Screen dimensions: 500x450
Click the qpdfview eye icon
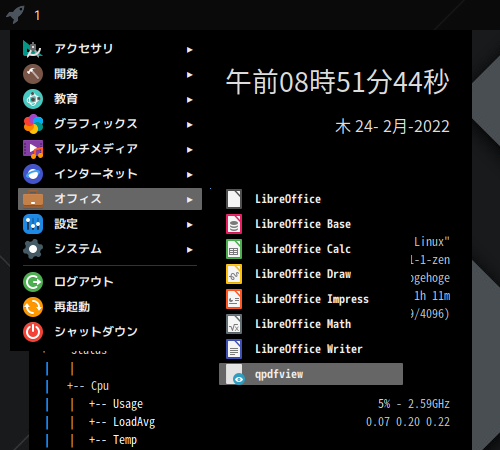(235, 374)
